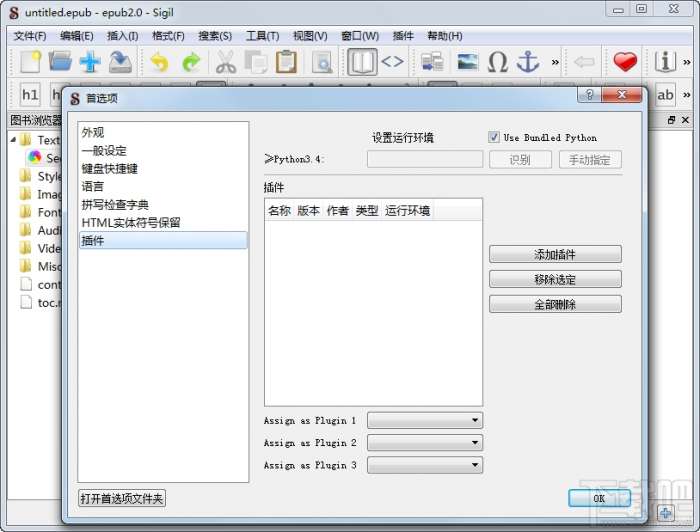Select 键盘快捷键 in preferences list
The width and height of the screenshot is (700, 532).
coord(109,169)
